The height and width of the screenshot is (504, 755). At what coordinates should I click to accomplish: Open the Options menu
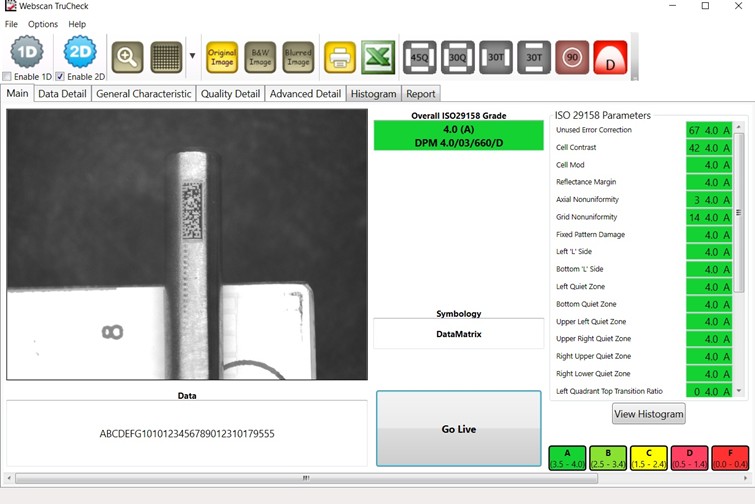43,24
